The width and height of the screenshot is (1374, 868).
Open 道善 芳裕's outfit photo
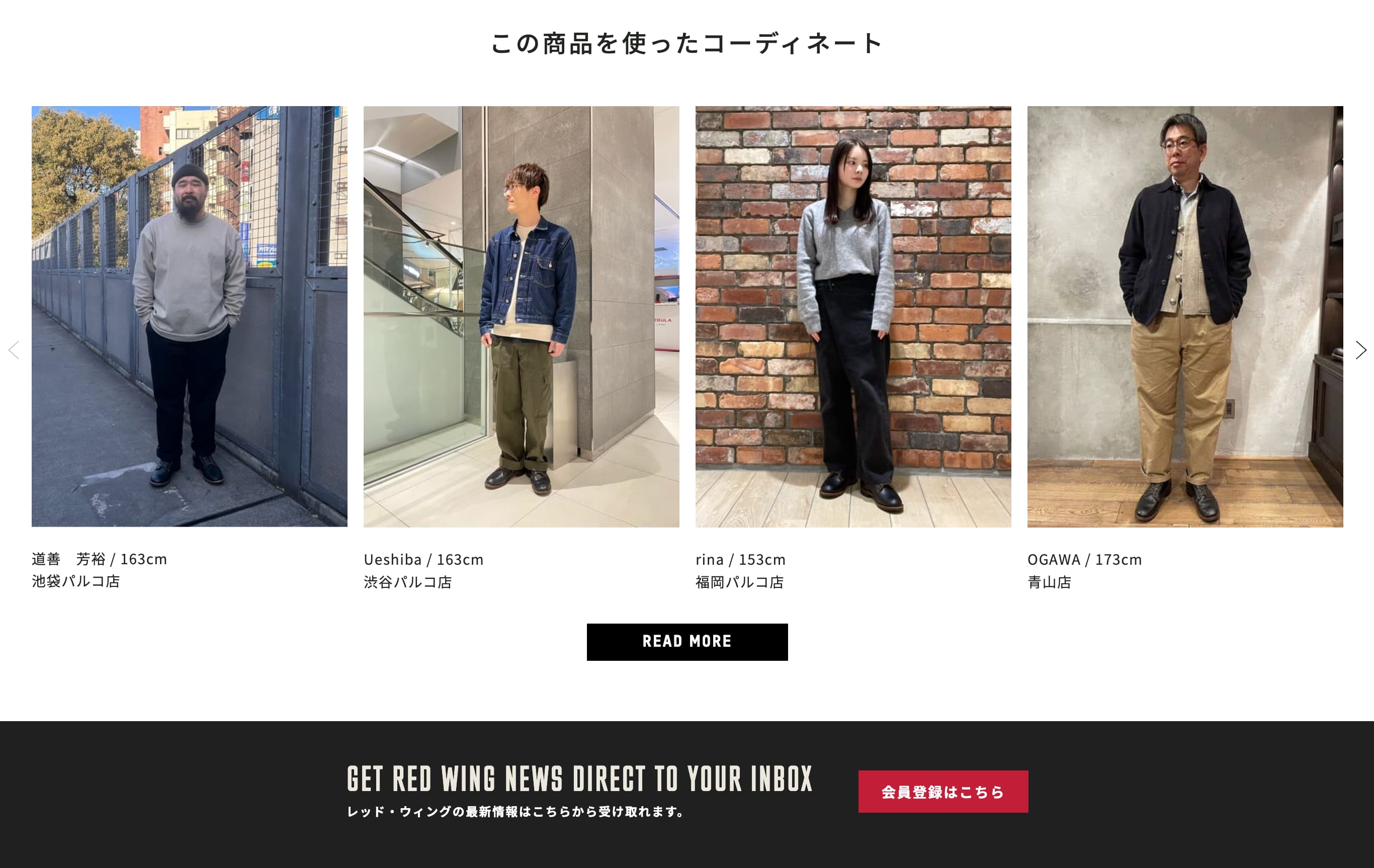(190, 316)
